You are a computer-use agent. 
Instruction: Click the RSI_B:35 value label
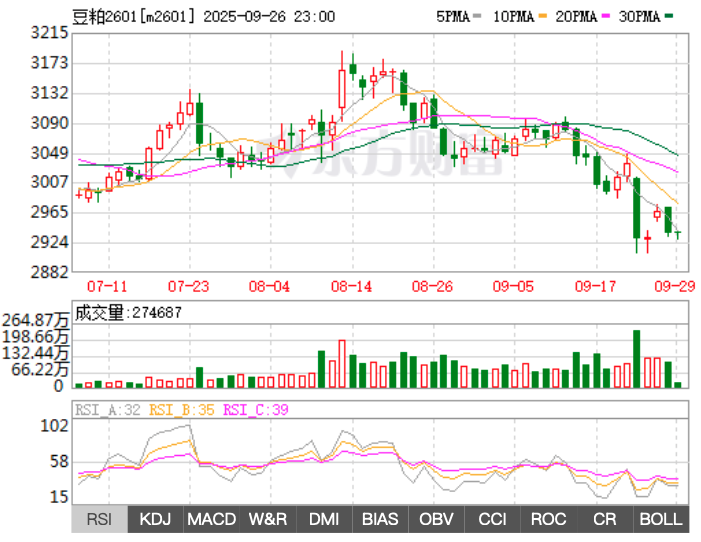[182, 410]
